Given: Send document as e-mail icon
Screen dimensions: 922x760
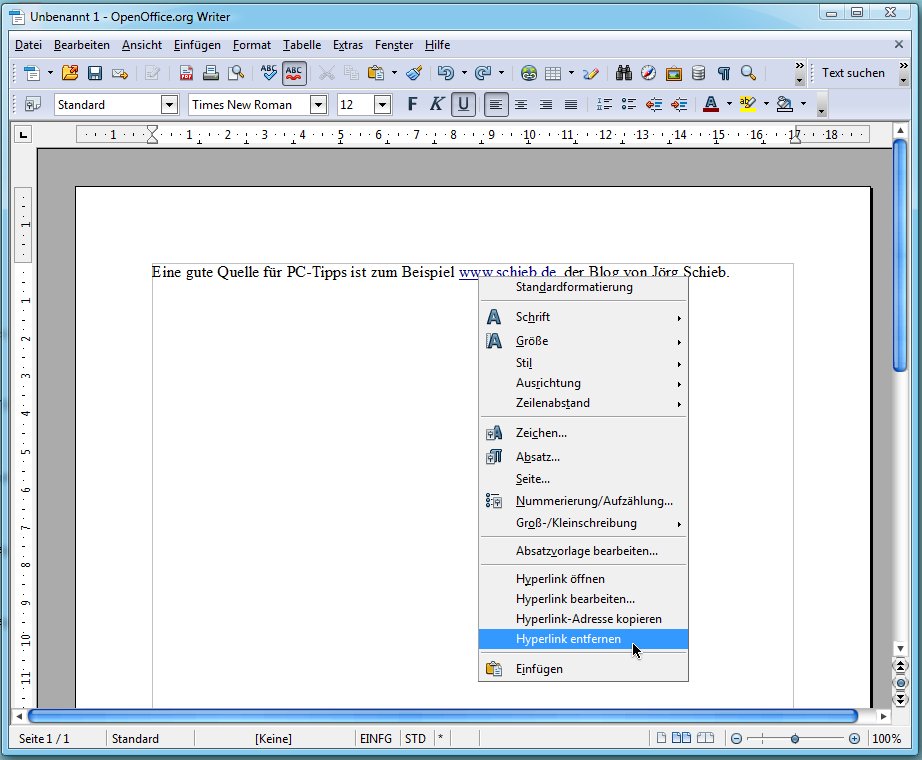Looking at the screenshot, I should (x=120, y=73).
